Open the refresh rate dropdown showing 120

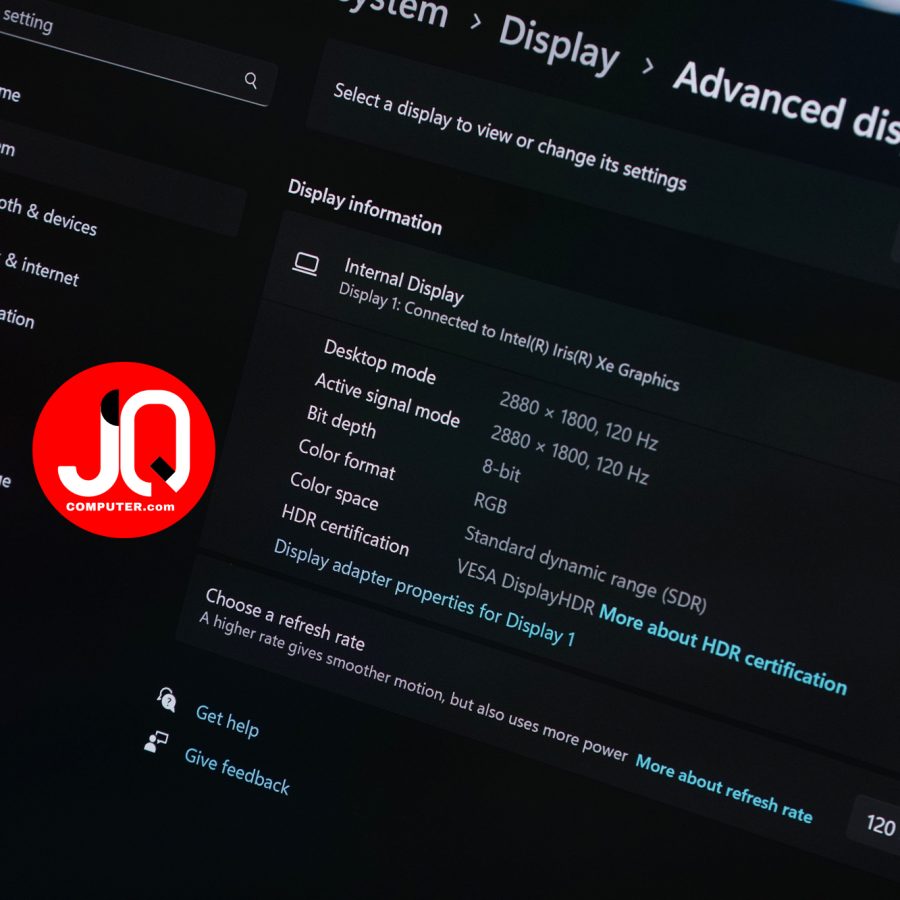pyautogui.click(x=876, y=824)
